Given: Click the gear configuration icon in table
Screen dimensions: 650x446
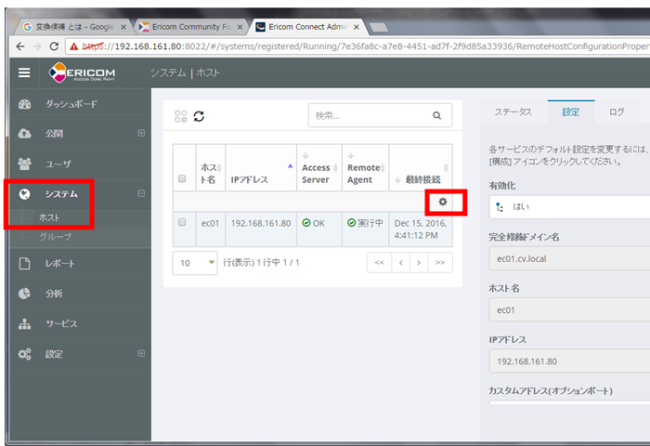Looking at the screenshot, I should coord(443,202).
